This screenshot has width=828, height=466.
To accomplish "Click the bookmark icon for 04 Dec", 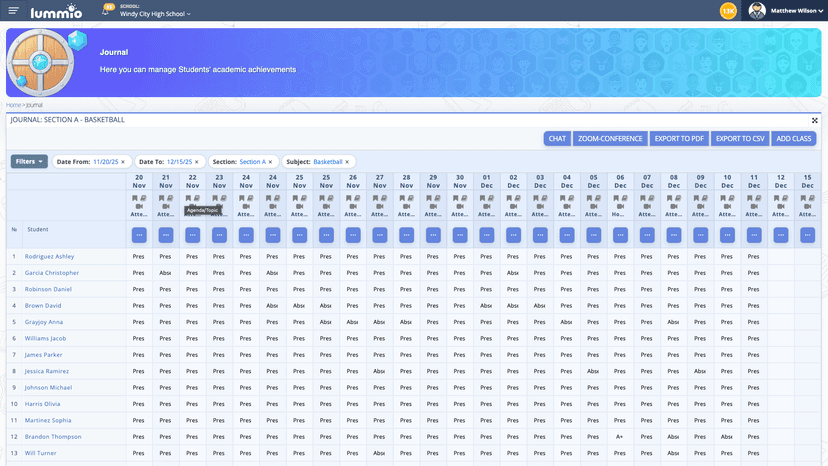I will tap(563, 198).
